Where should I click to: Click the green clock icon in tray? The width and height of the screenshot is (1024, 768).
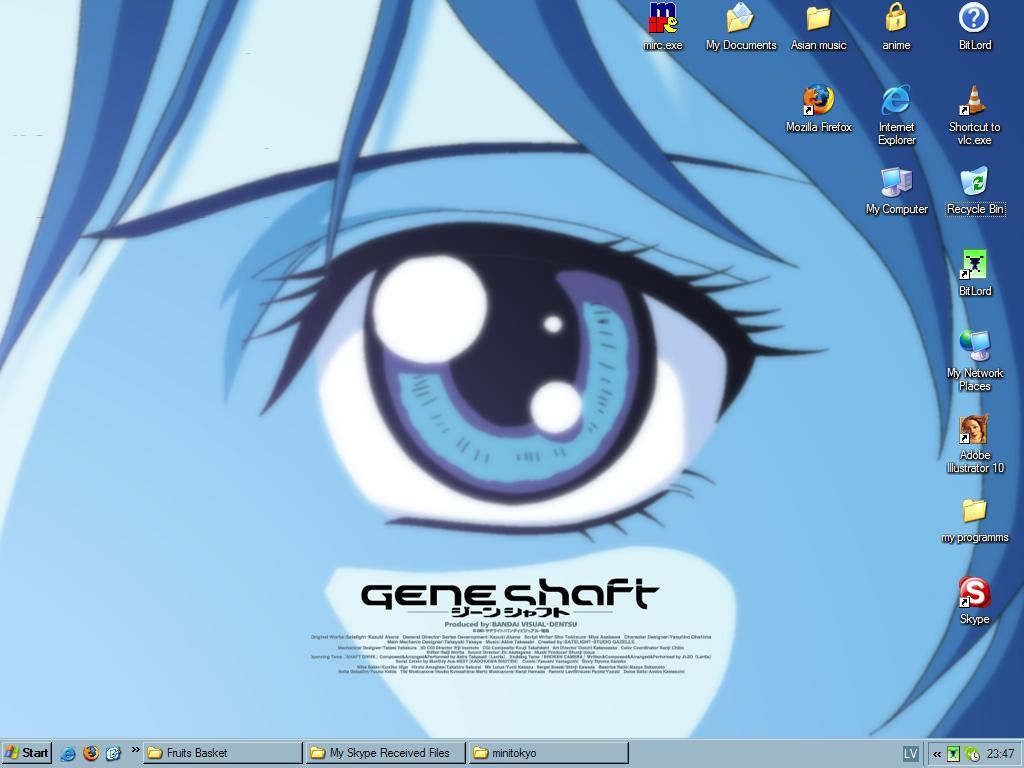pyautogui.click(x=972, y=754)
